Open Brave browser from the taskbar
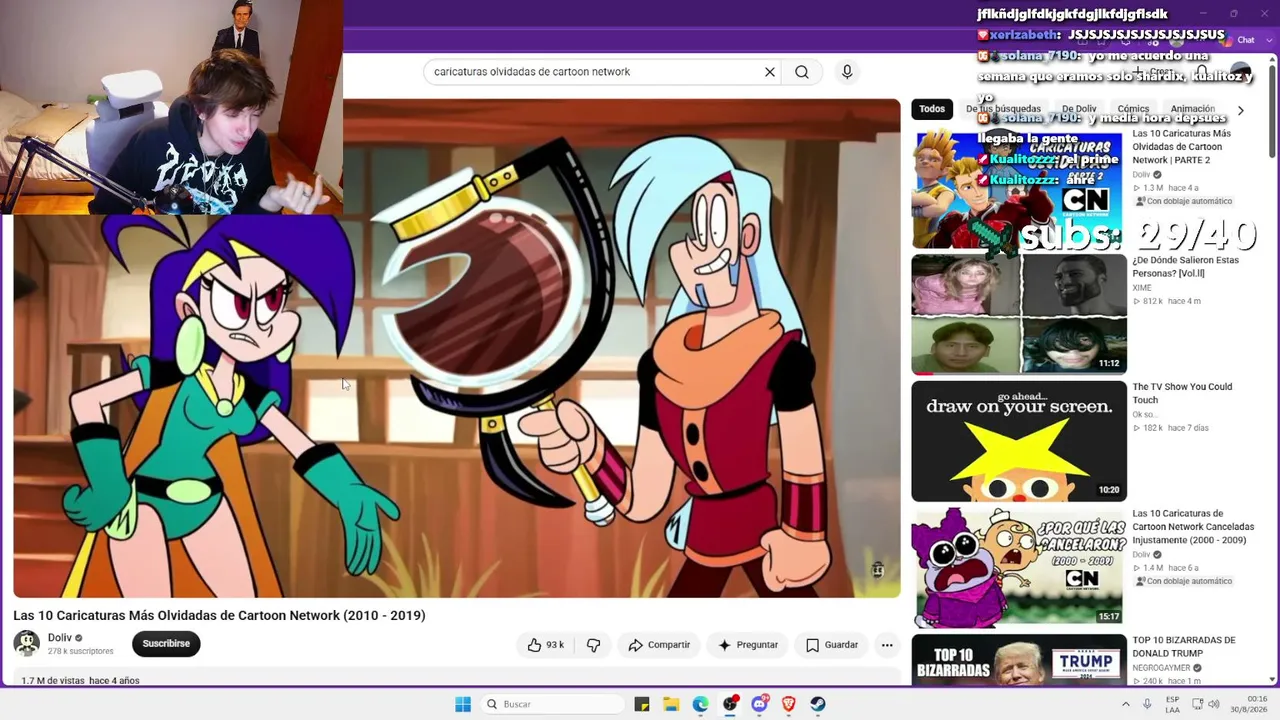 [x=788, y=704]
